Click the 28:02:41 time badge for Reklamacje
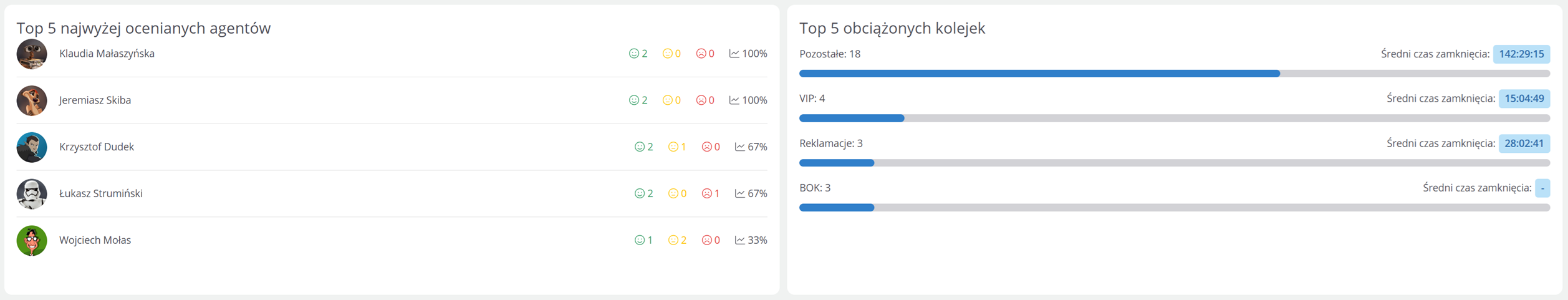The image size is (1568, 300). pos(1524,143)
